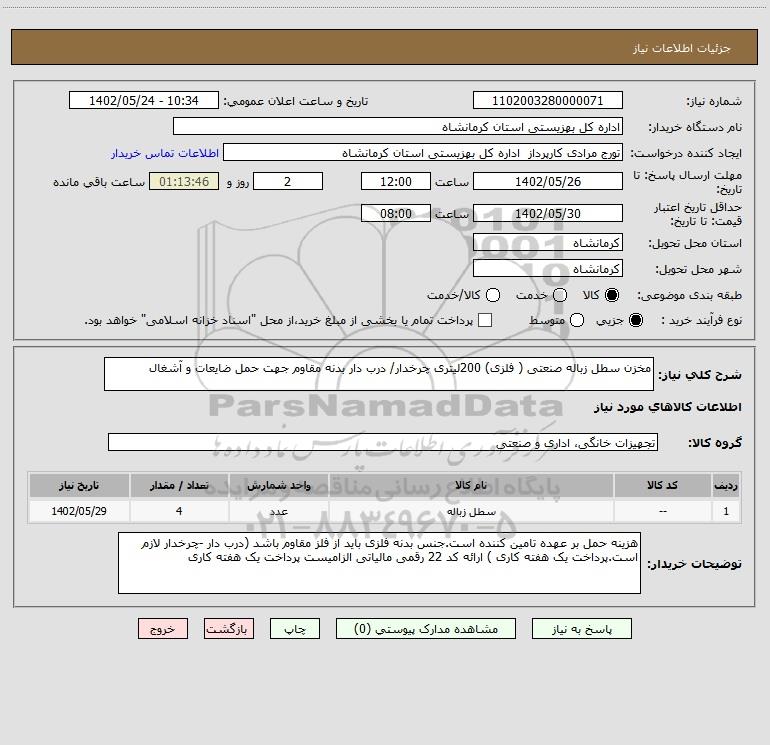Viewport: 770px width, 745px height.
Task: Click the response deadline date 1402/05/26 field
Action: [548, 181]
